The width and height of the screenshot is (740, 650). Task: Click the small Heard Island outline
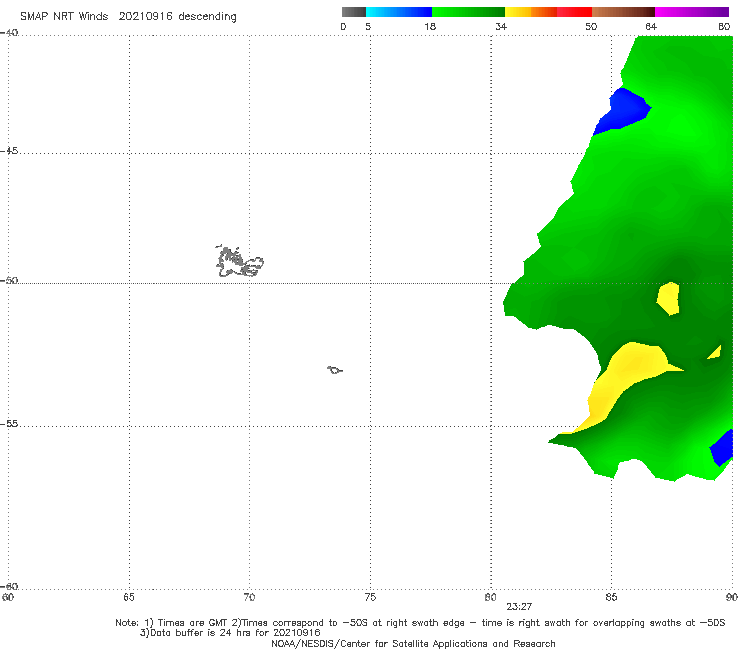(335, 370)
